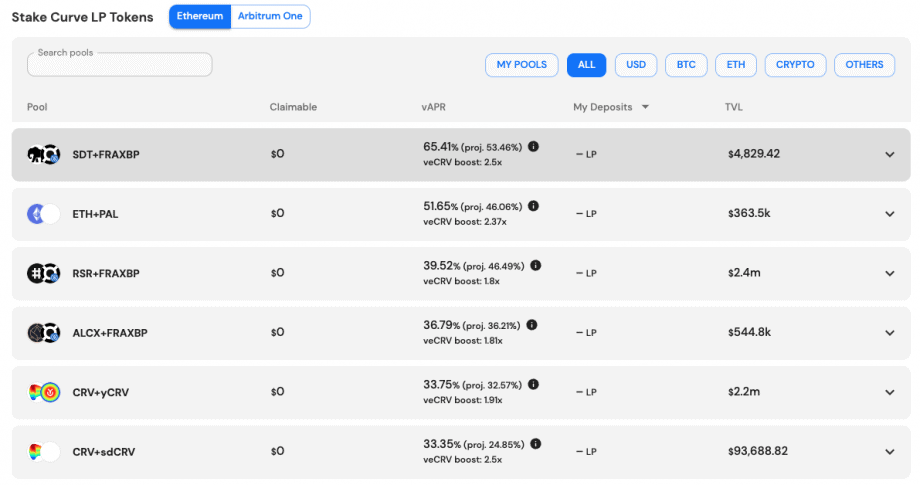Viewport: 920px width, 485px height.
Task: Expand the RSR+FRAXBP pool row chevron
Action: click(889, 274)
